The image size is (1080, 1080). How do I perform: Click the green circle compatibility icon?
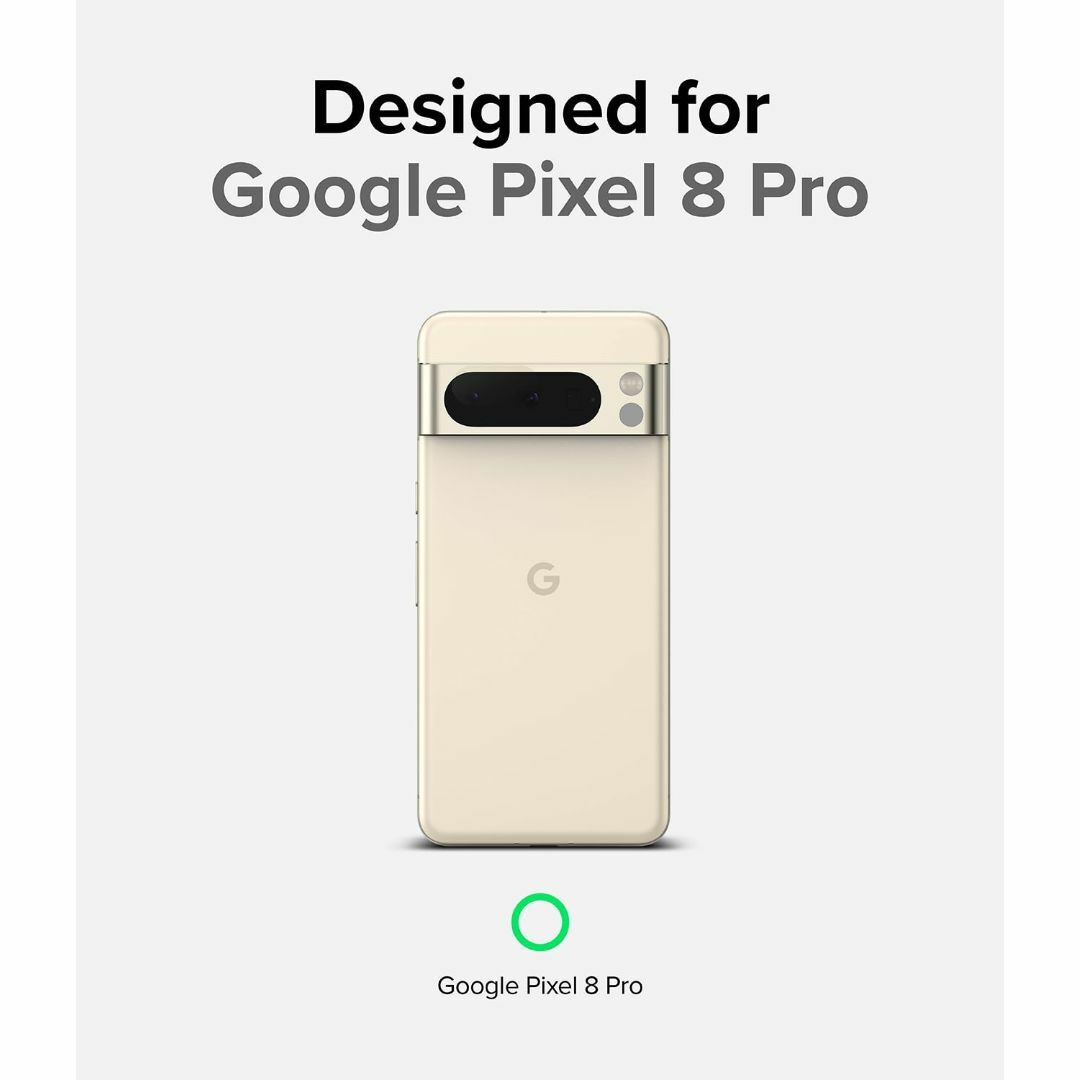click(x=540, y=922)
